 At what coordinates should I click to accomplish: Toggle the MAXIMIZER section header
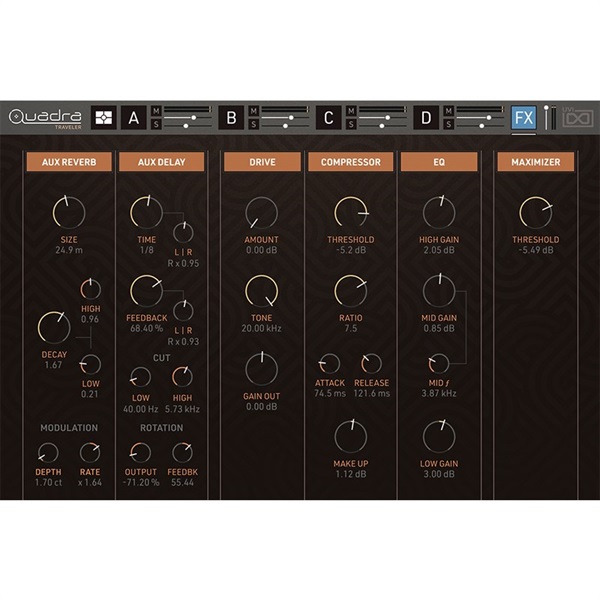(x=535, y=161)
